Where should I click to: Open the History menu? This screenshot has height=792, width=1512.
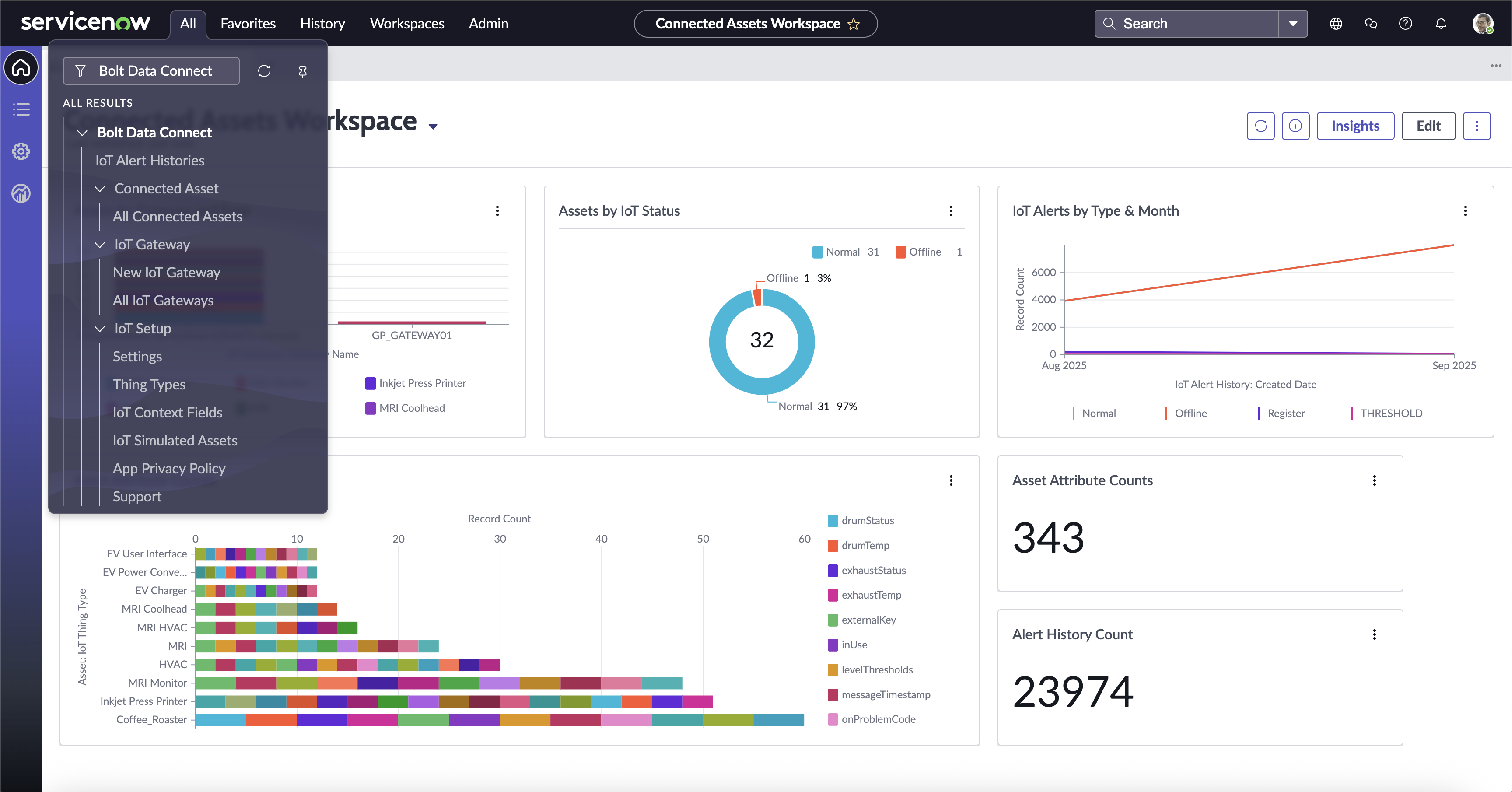pyautogui.click(x=322, y=24)
